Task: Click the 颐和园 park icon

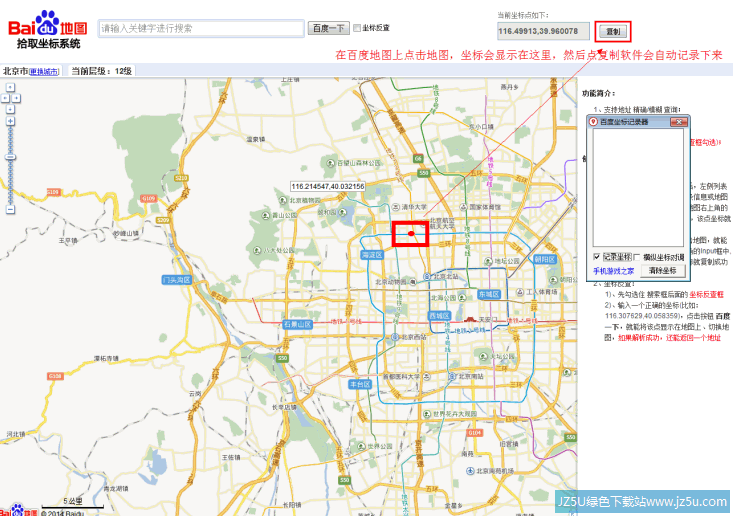Action: 342,212
